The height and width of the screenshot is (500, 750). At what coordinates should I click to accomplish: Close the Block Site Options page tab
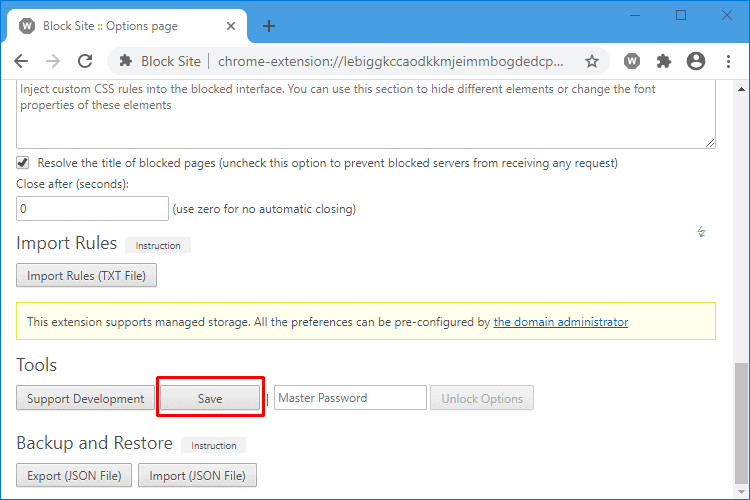(x=231, y=26)
